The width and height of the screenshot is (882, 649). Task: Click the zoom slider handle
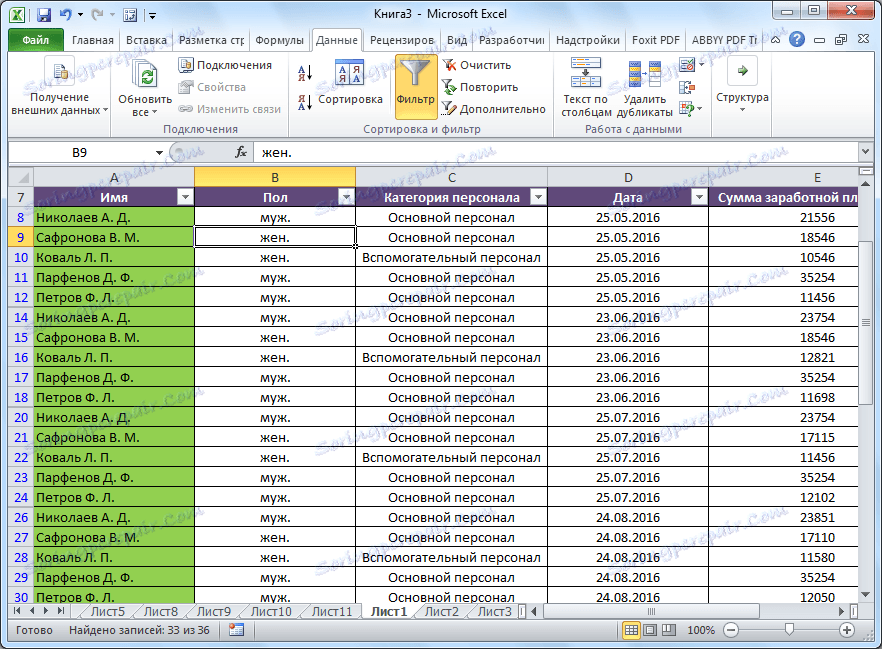789,630
